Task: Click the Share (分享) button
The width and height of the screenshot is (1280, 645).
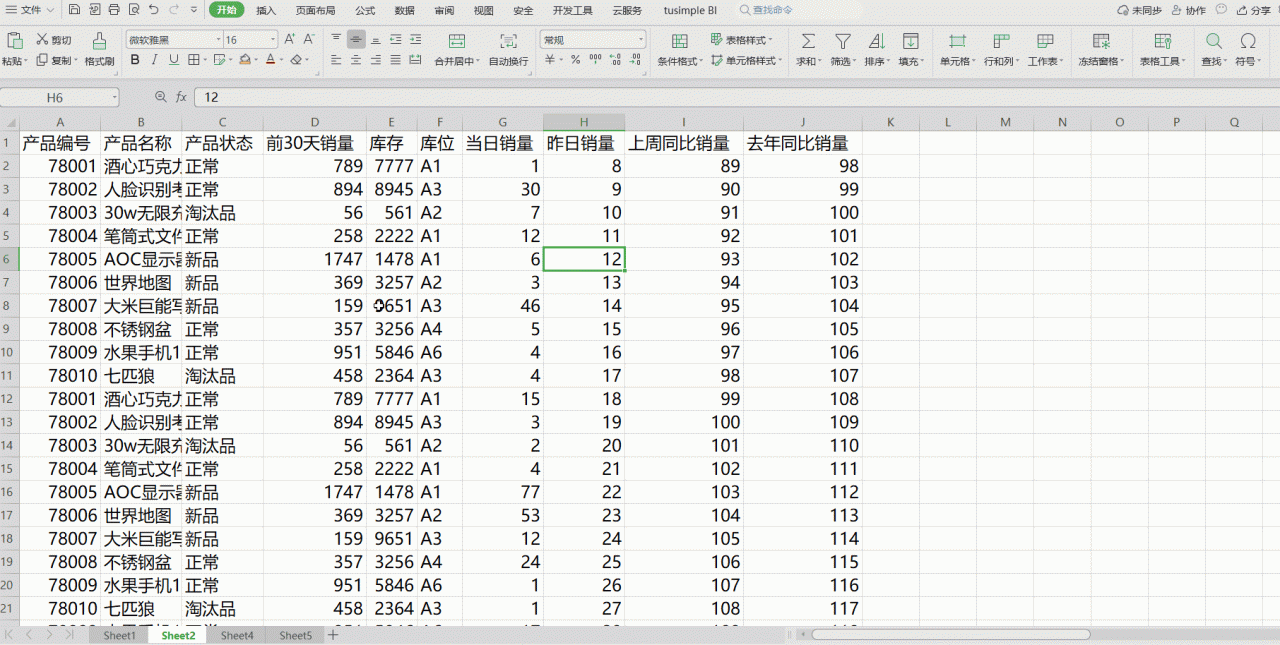Action: click(x=1254, y=10)
